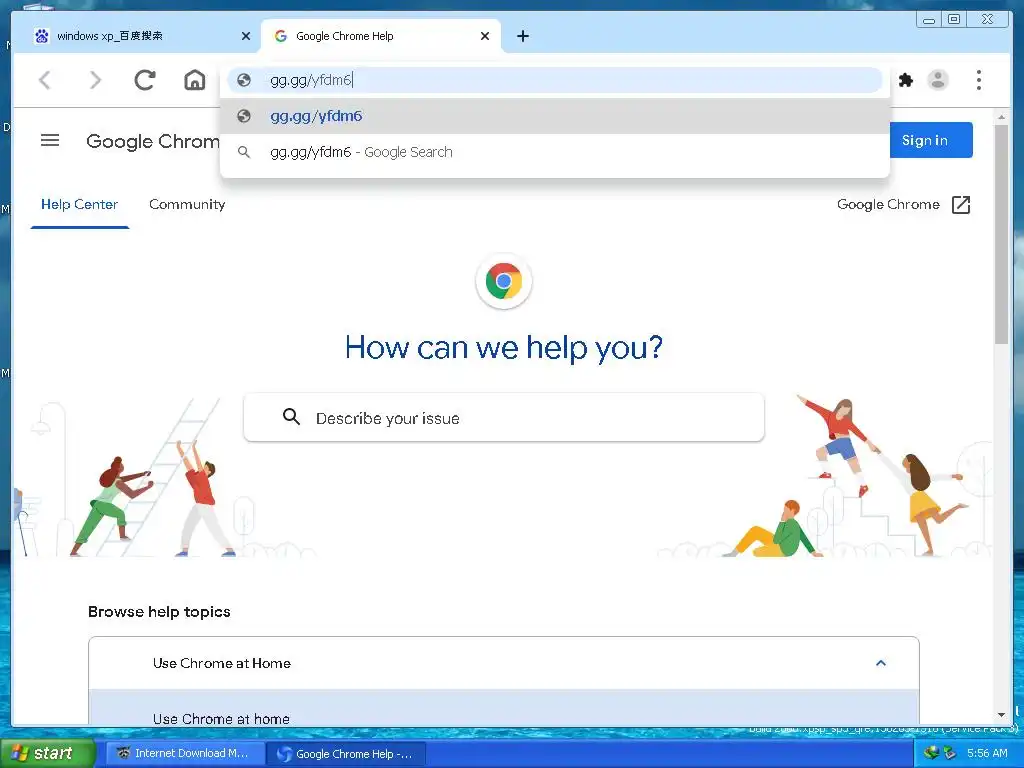Viewport: 1024px width, 768px height.
Task: Close the windows xp Baidu tab
Action: pos(246,36)
